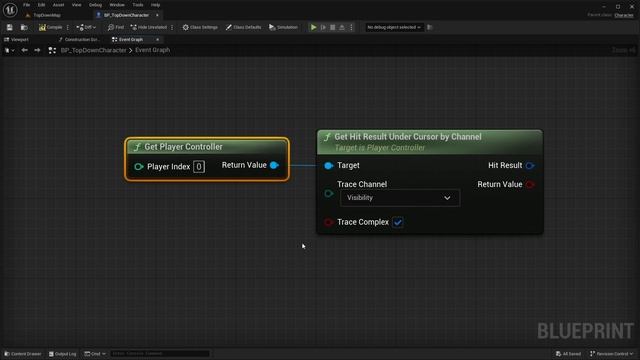Open the Output Log
640x360 pixels.
[62, 354]
